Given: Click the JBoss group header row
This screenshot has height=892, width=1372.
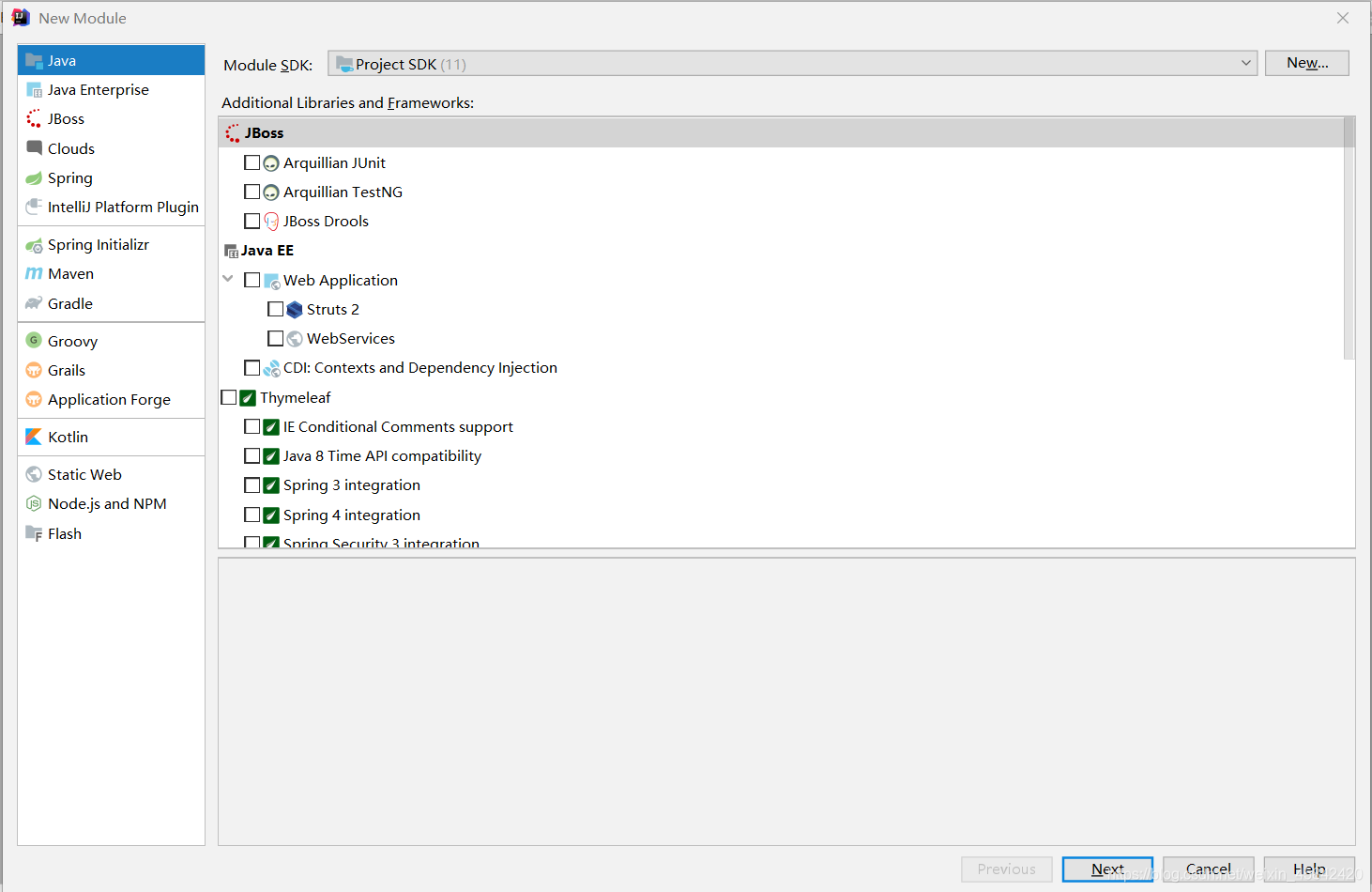Looking at the screenshot, I should point(781,132).
